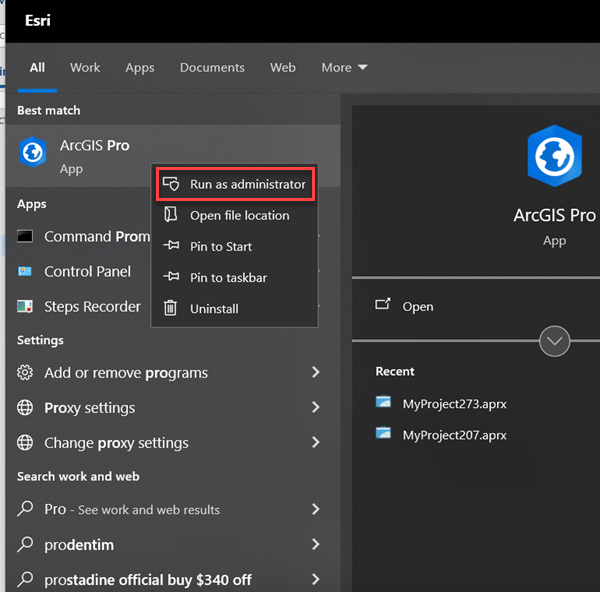
Task: Click Open in the ArcGIS Pro preview pane
Action: tap(417, 307)
